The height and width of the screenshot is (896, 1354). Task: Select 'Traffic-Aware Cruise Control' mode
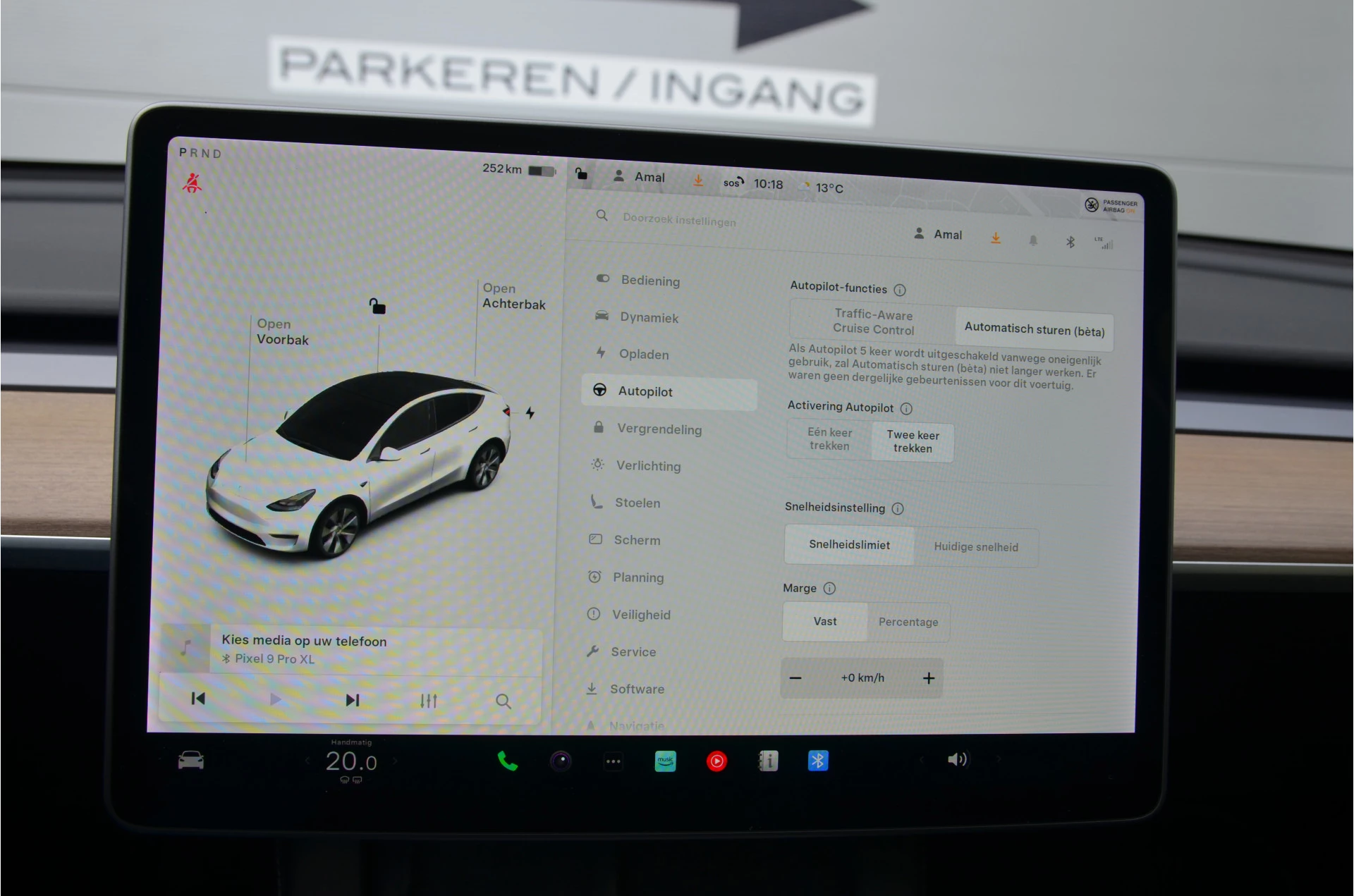(x=874, y=322)
